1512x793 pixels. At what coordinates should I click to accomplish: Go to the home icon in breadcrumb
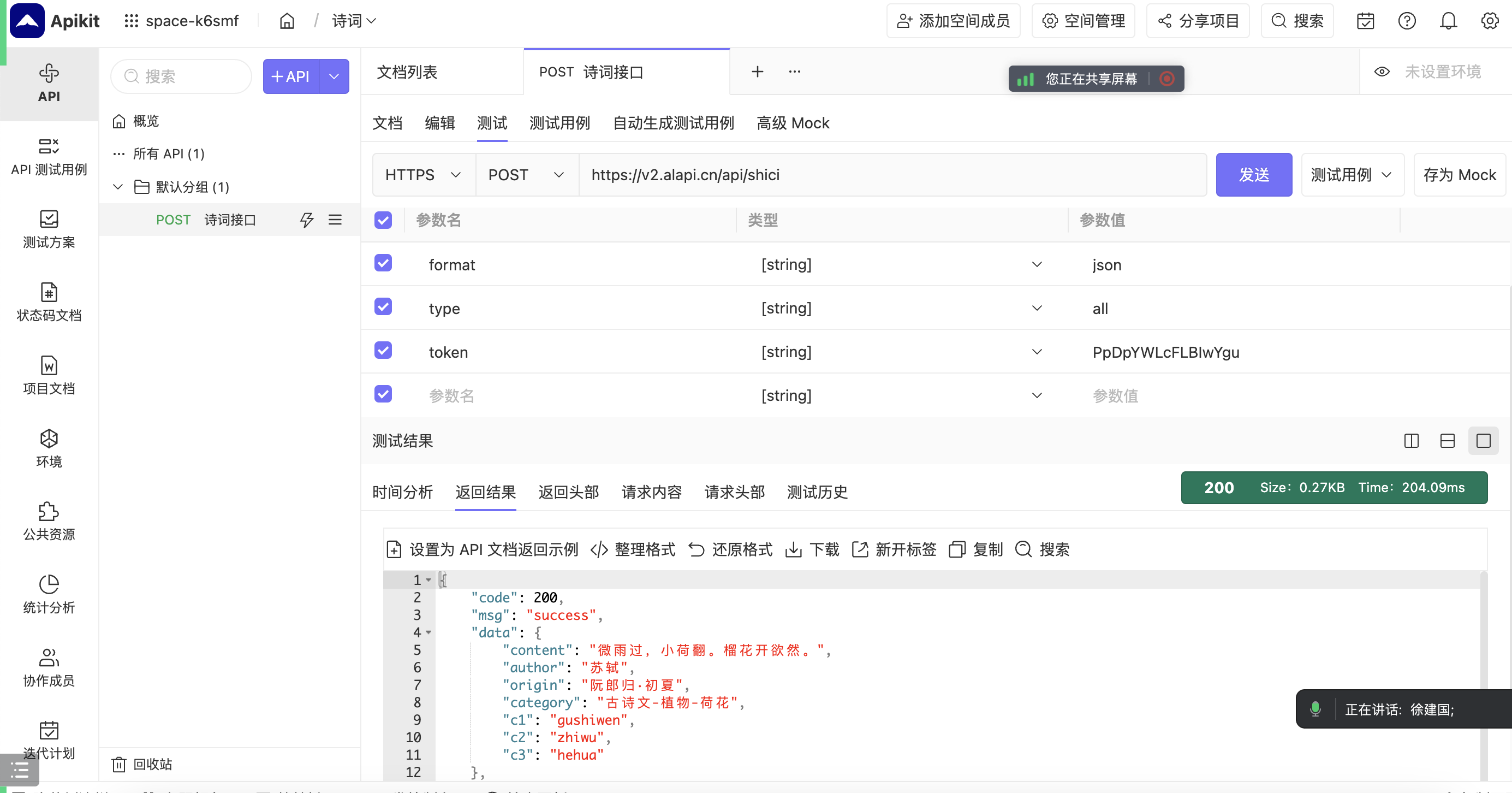pyautogui.click(x=287, y=21)
